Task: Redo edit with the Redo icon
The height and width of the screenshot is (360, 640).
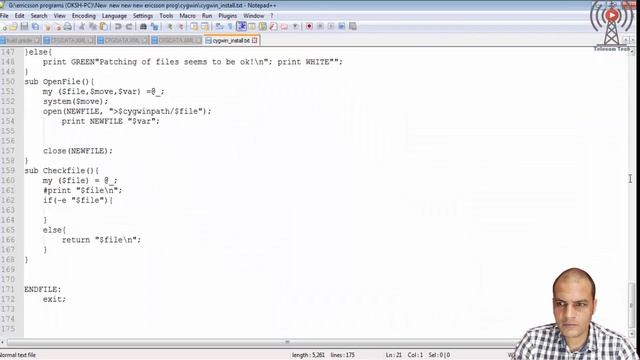Action: tap(129, 27)
